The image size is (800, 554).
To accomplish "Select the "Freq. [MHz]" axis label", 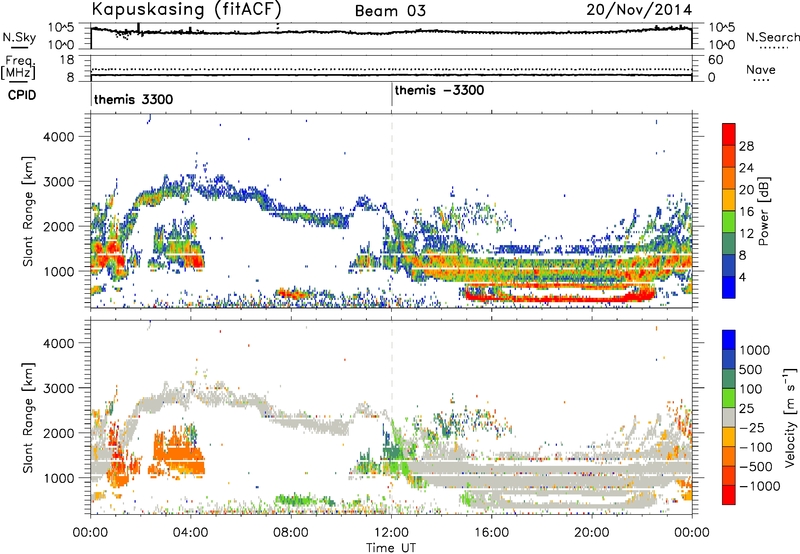I will pyautogui.click(x=19, y=67).
